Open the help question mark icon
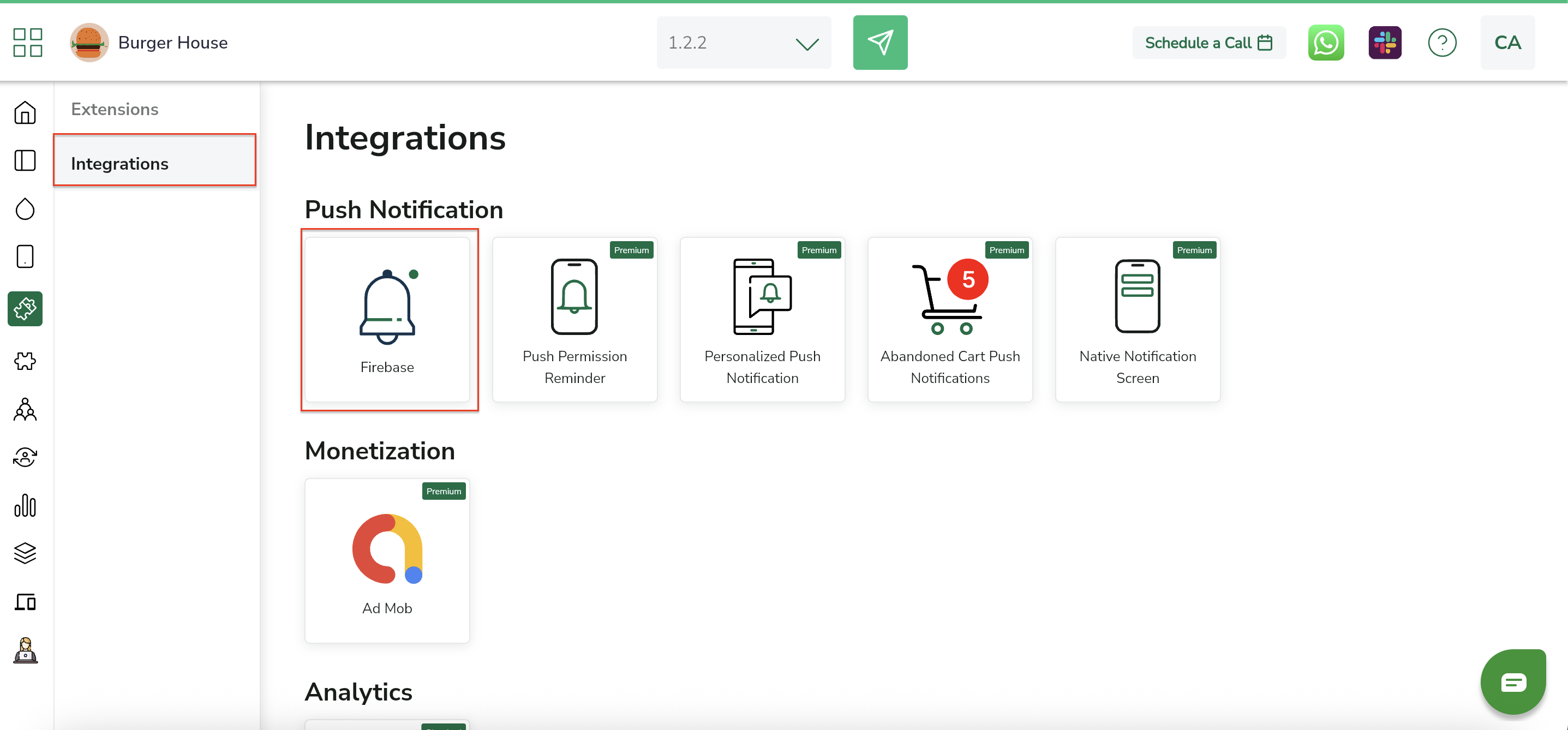This screenshot has height=730, width=1568. click(x=1441, y=43)
